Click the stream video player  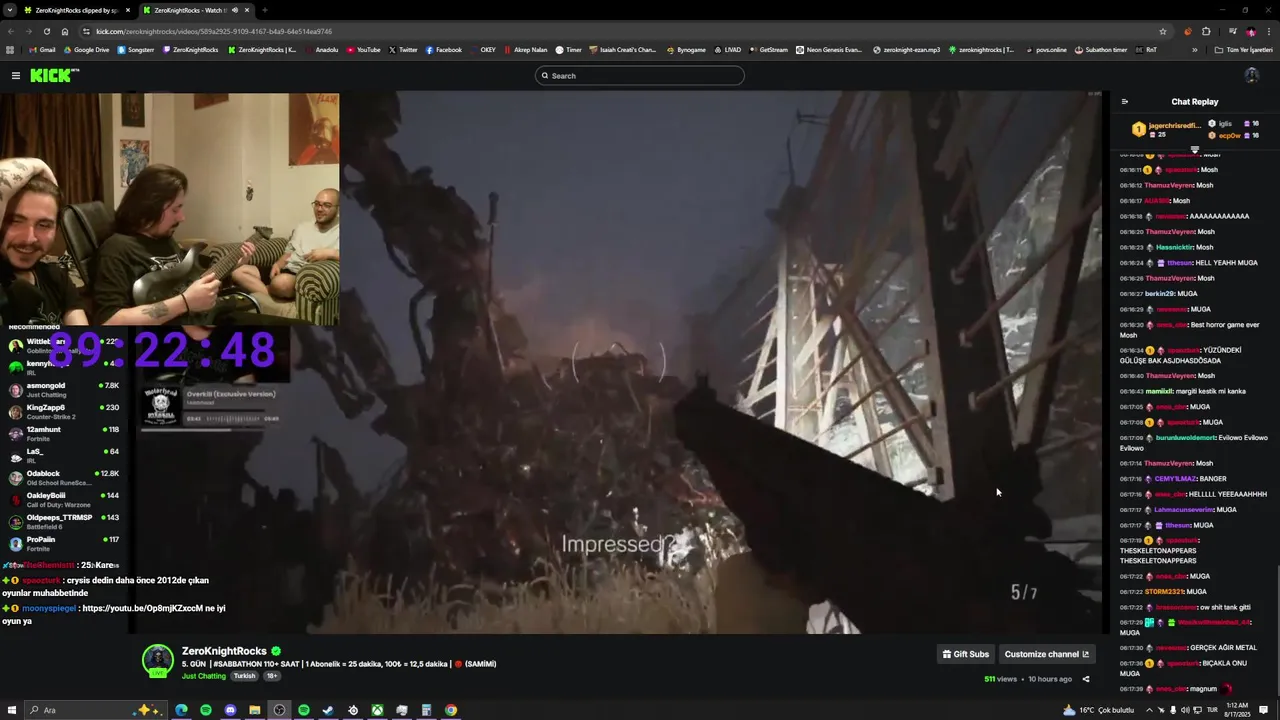click(620, 363)
